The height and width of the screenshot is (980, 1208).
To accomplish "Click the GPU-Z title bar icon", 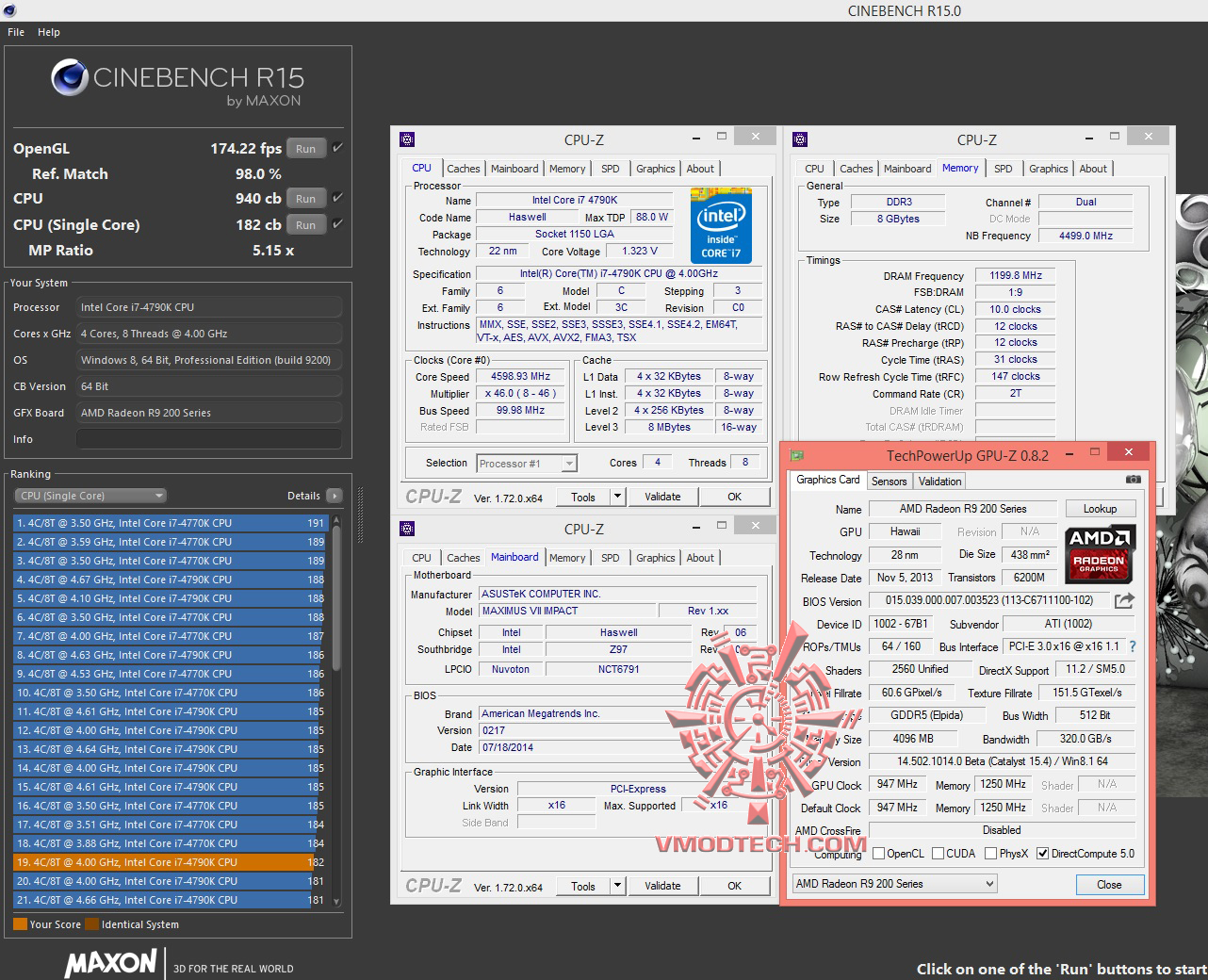I will click(x=797, y=455).
